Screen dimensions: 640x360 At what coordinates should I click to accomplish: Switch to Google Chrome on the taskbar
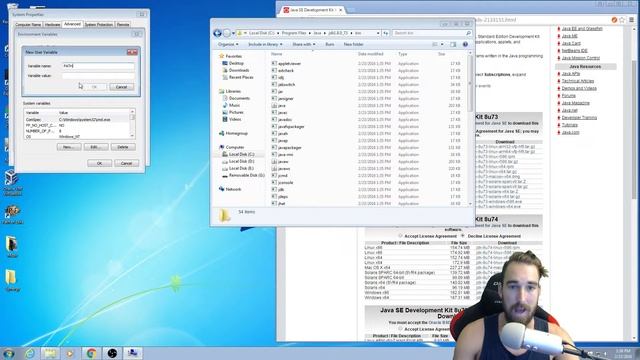coord(91,353)
